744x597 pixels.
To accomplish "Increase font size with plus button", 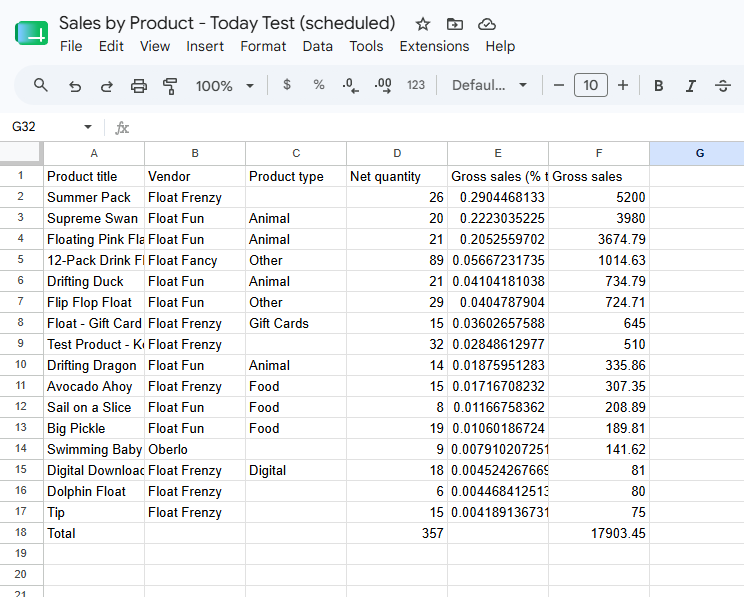I will (623, 85).
